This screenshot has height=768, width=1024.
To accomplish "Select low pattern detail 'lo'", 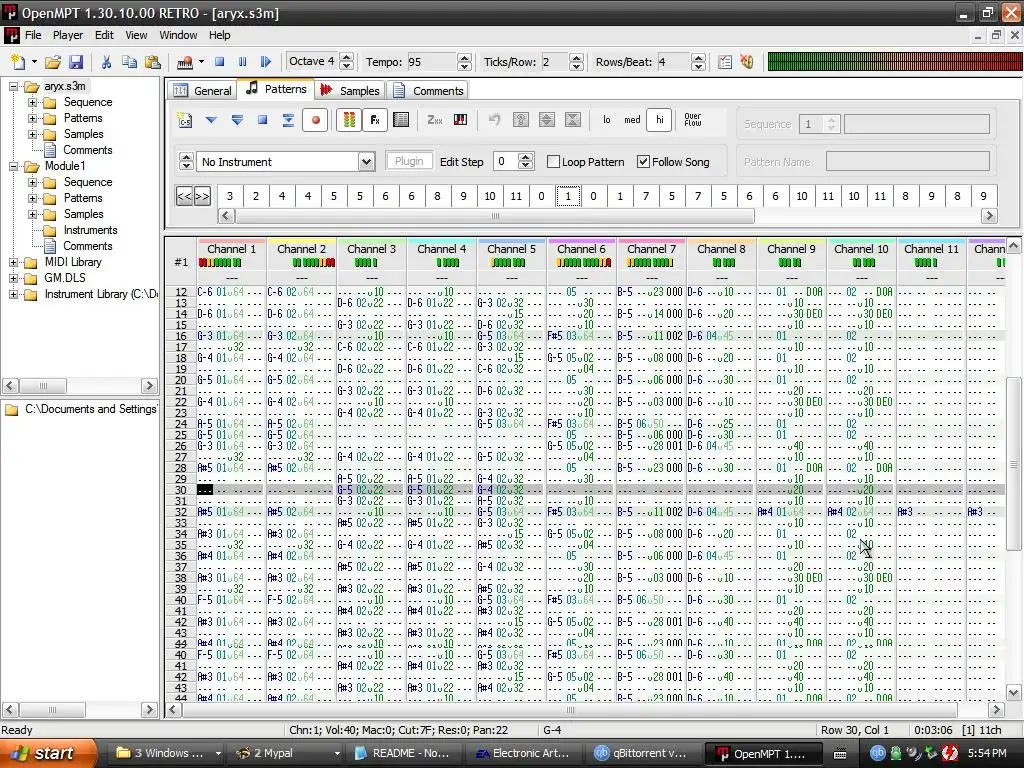I will tap(607, 120).
